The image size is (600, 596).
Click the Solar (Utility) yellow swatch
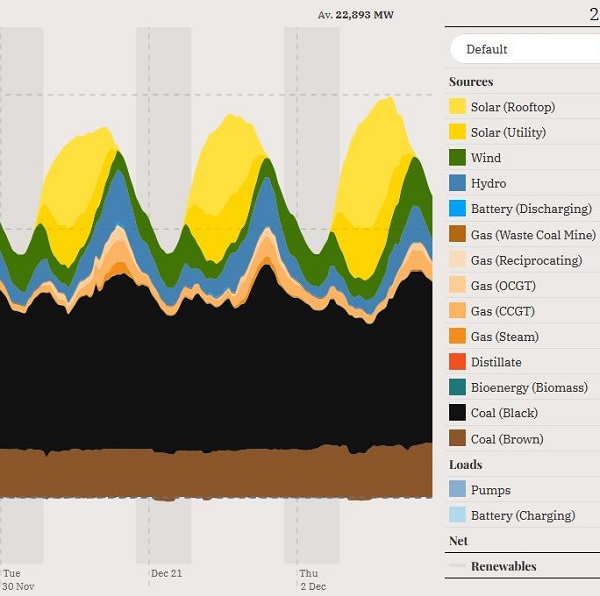(x=457, y=133)
